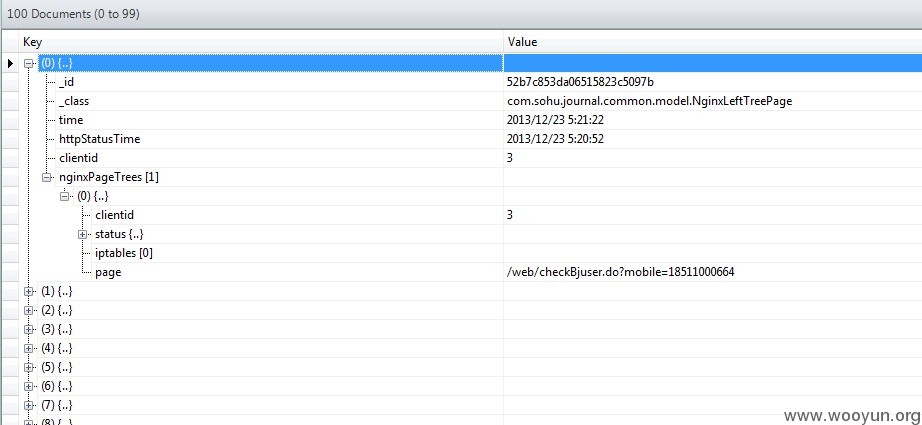Viewport: 922px width, 425px height.
Task: Expand document (7) {..}
Action: pos(28,405)
